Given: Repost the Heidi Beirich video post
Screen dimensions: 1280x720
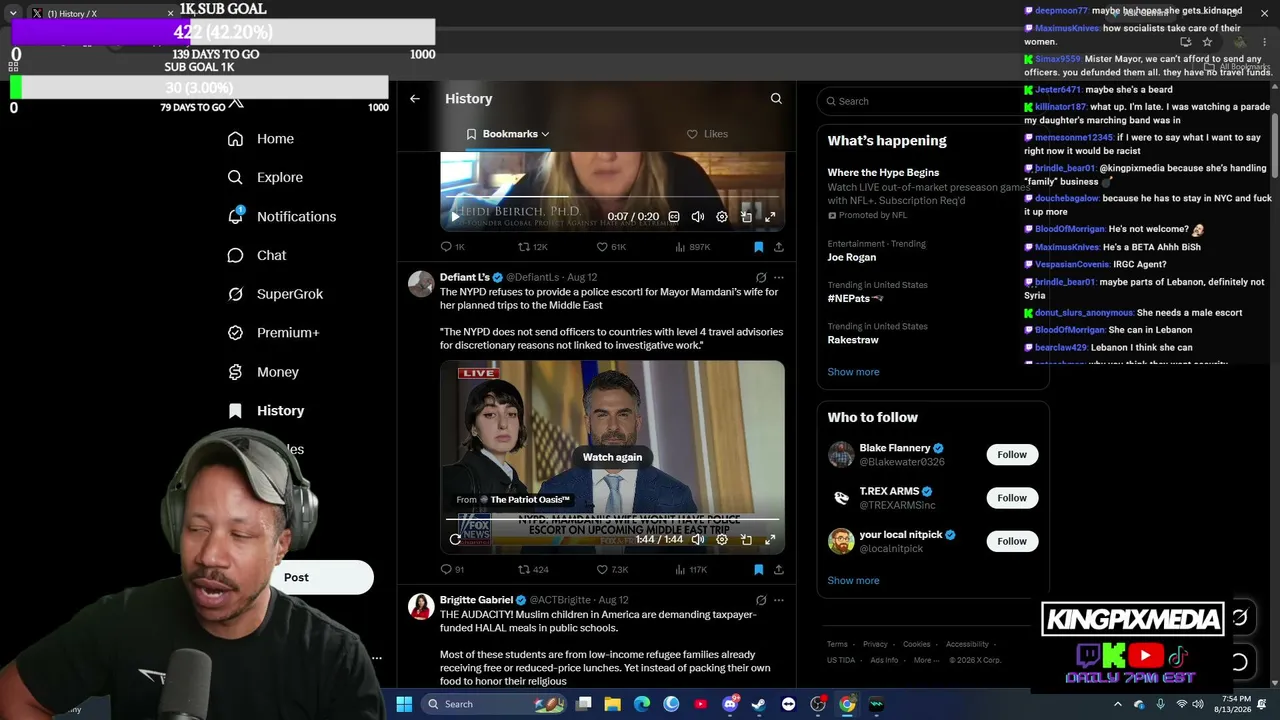Looking at the screenshot, I should [533, 246].
